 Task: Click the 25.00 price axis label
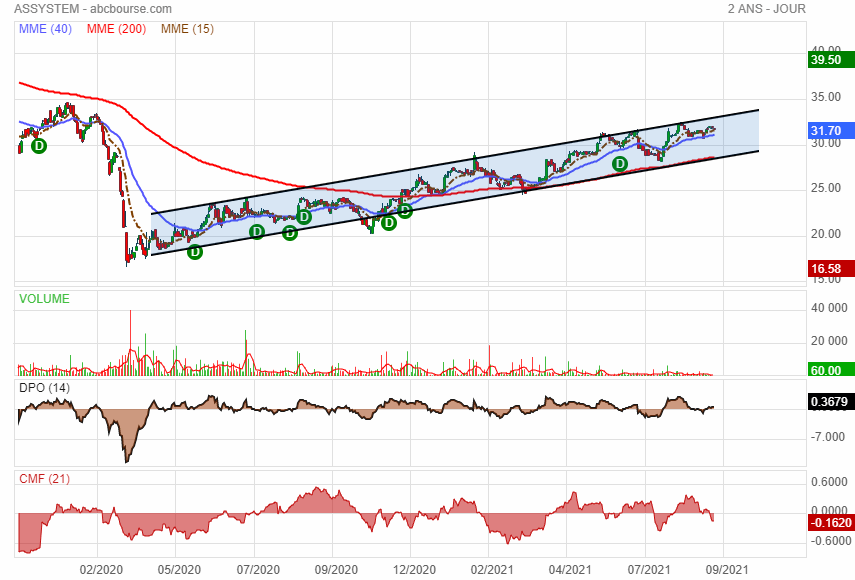pos(826,188)
